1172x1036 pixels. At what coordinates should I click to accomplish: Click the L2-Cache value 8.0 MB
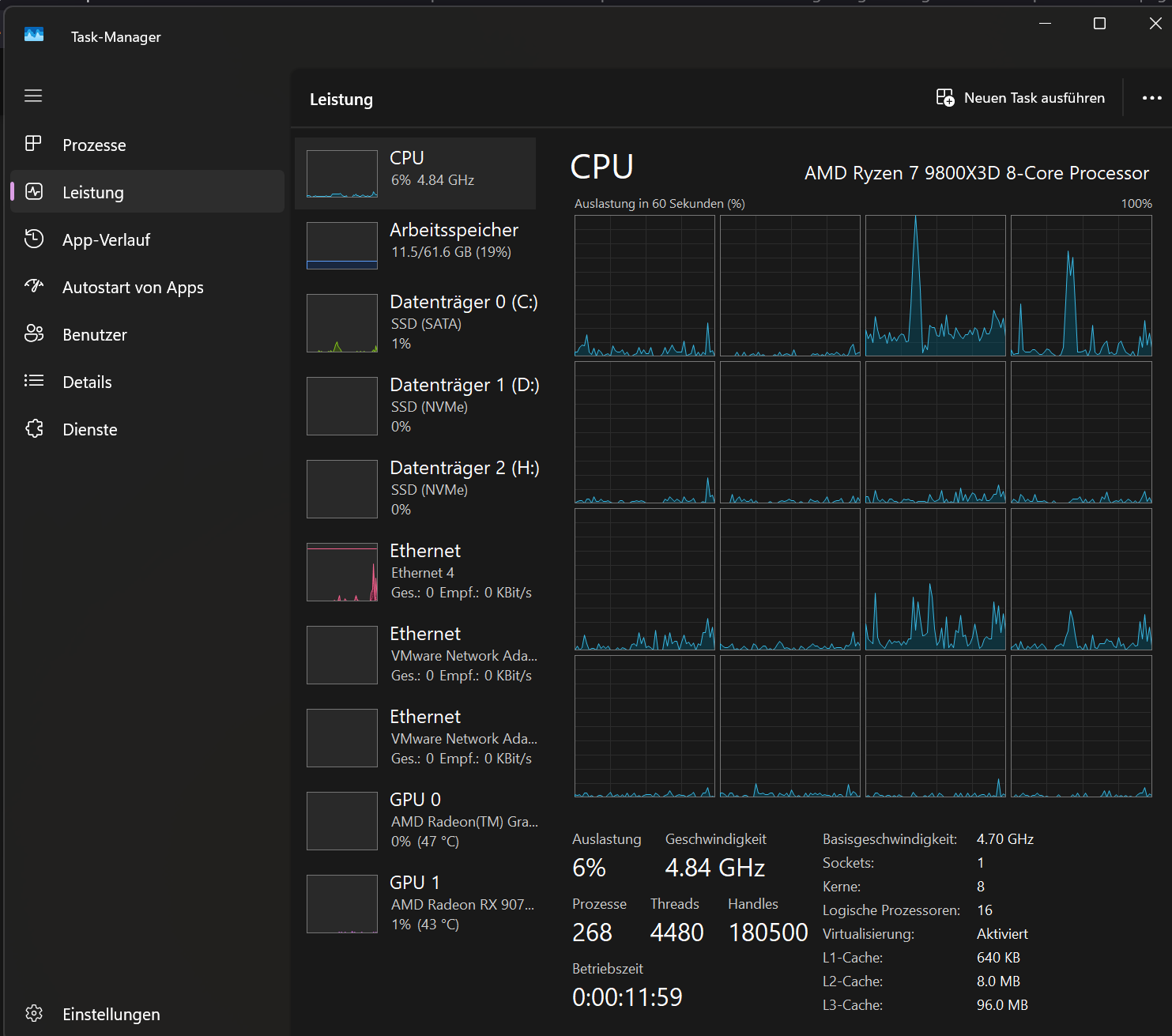[998, 981]
